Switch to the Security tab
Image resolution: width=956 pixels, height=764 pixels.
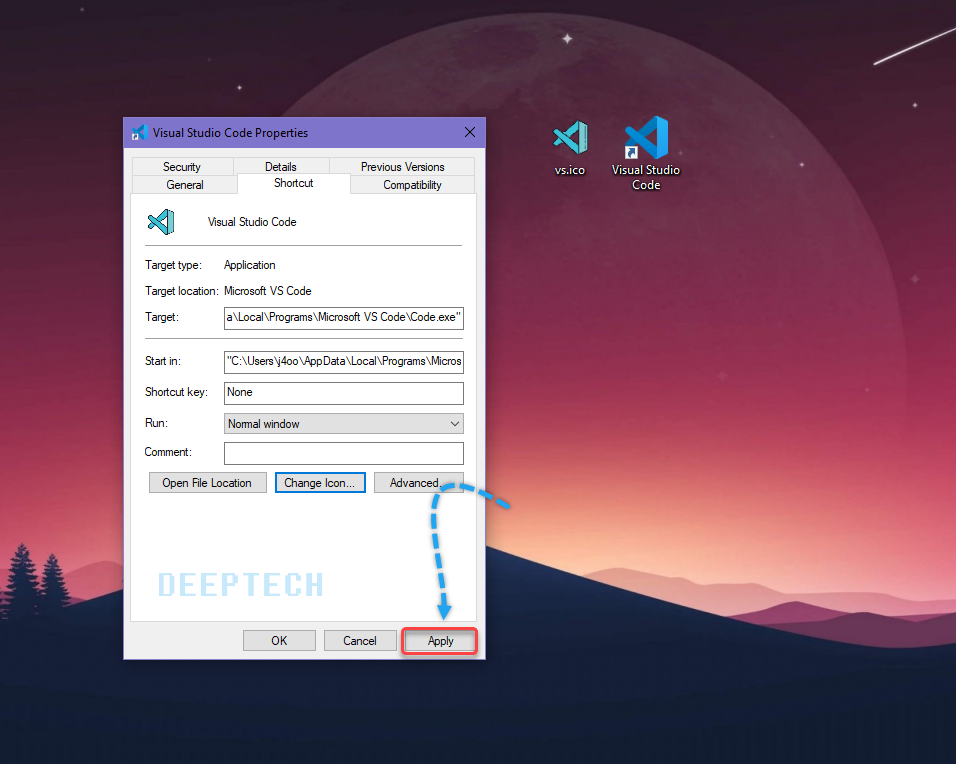[x=182, y=166]
